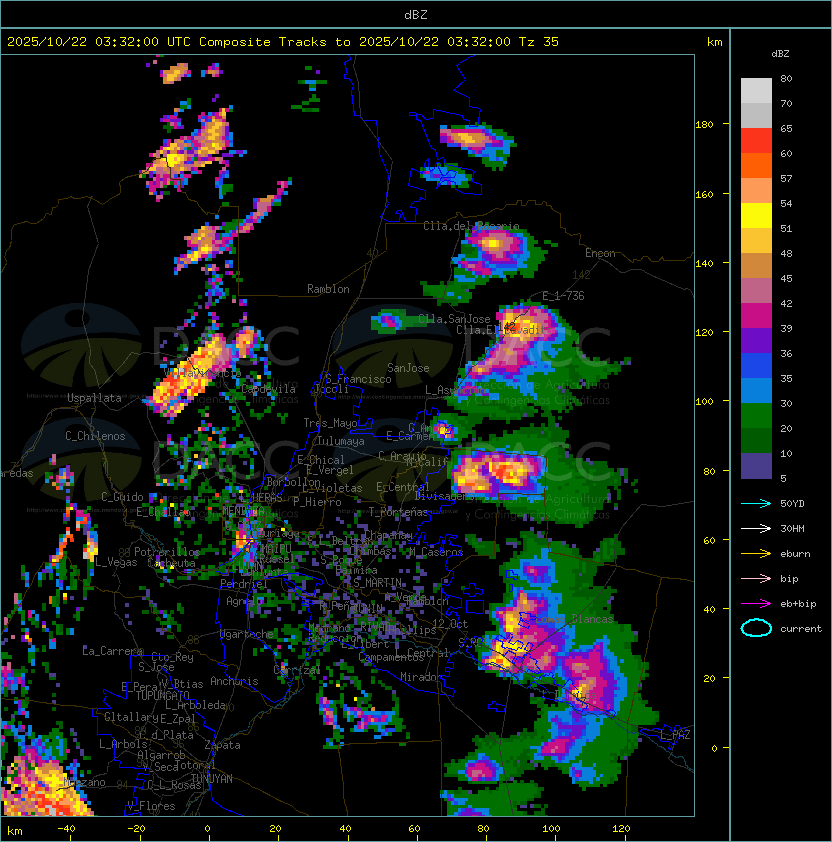The image size is (832, 842).
Task: Click the 'P_Hierro' map label
Action: 317,502
